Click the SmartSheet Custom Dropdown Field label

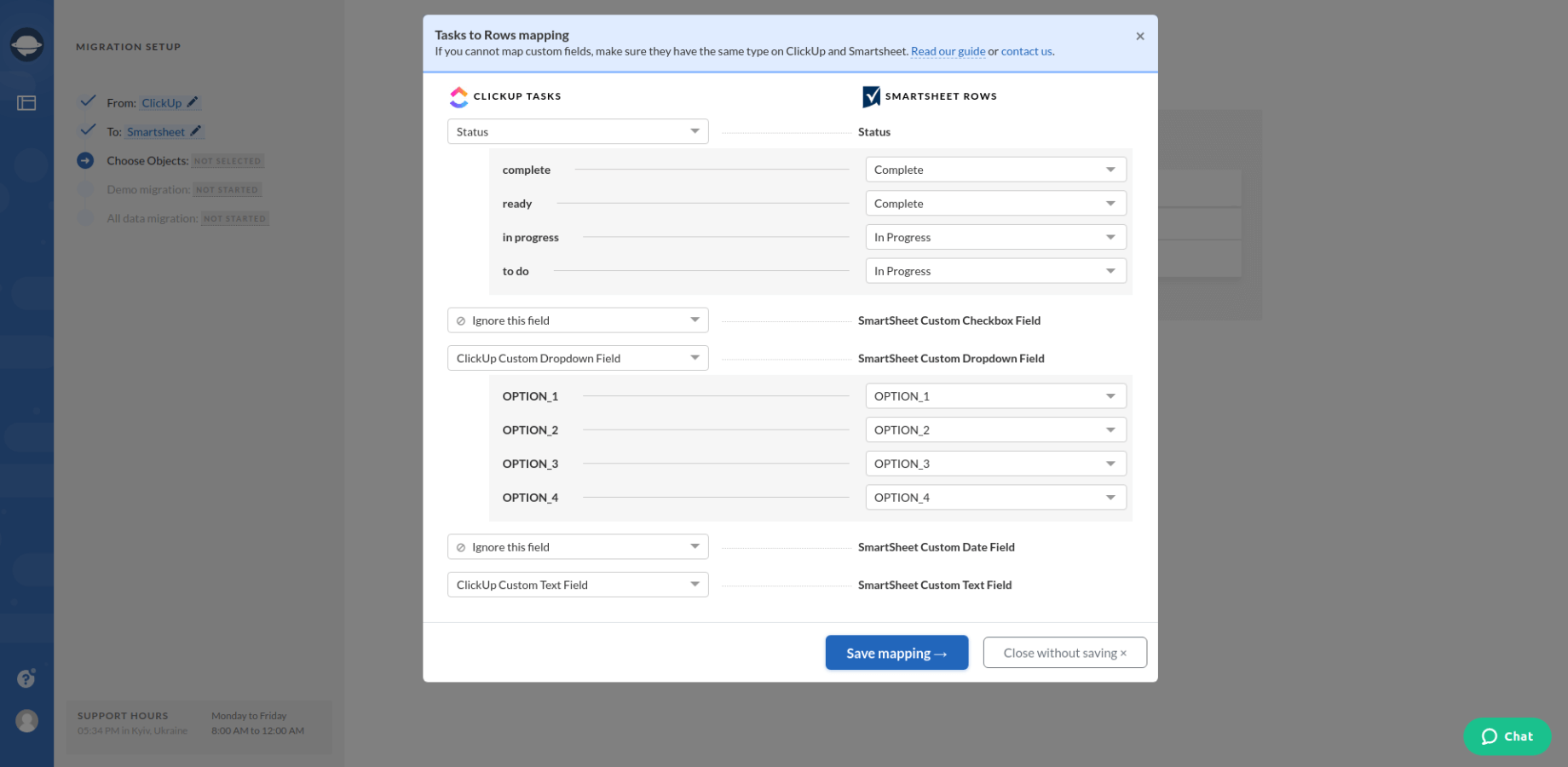(x=951, y=358)
